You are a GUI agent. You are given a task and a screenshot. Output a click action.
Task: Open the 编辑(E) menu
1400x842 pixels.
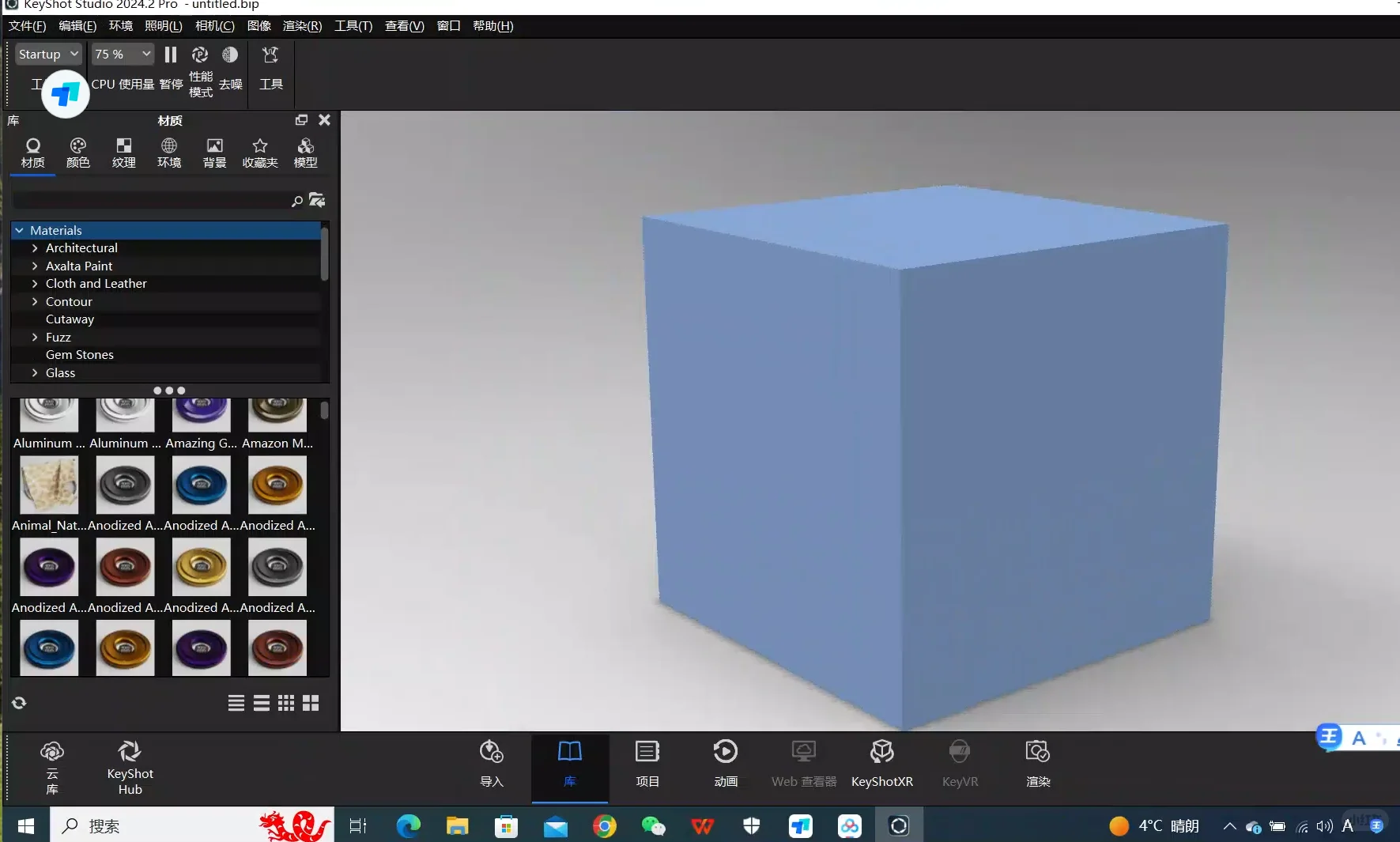pos(77,26)
